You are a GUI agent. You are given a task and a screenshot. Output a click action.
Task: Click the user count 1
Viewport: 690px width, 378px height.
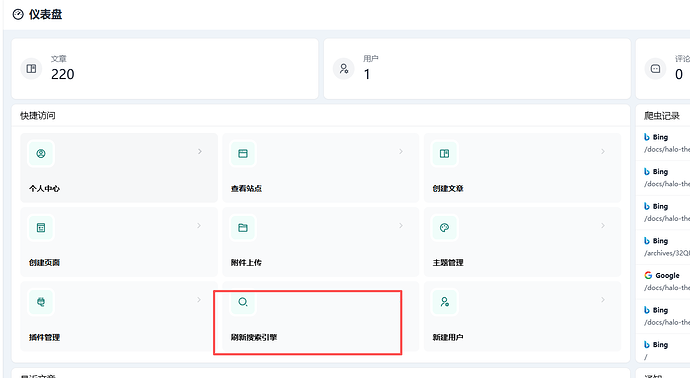pos(367,74)
